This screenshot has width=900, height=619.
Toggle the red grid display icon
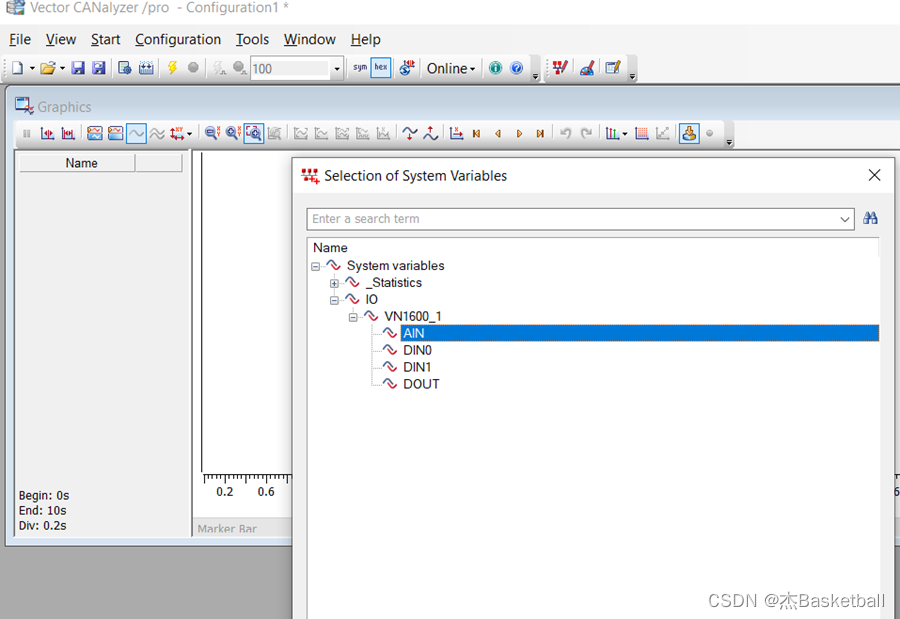(x=642, y=133)
